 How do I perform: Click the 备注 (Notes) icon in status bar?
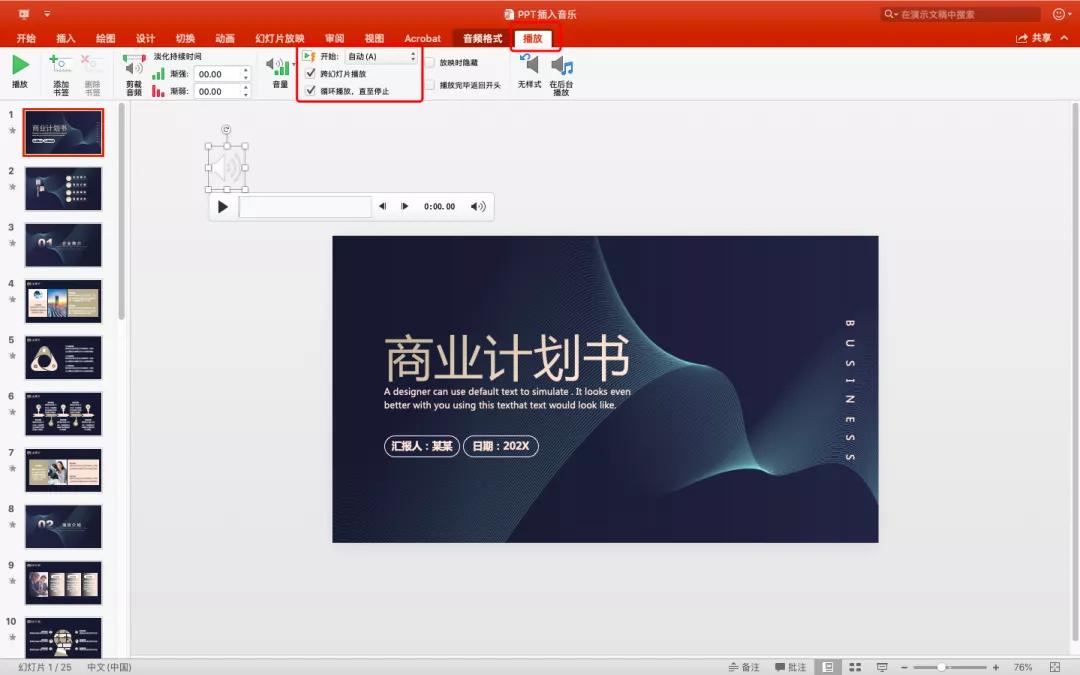pyautogui.click(x=740, y=667)
